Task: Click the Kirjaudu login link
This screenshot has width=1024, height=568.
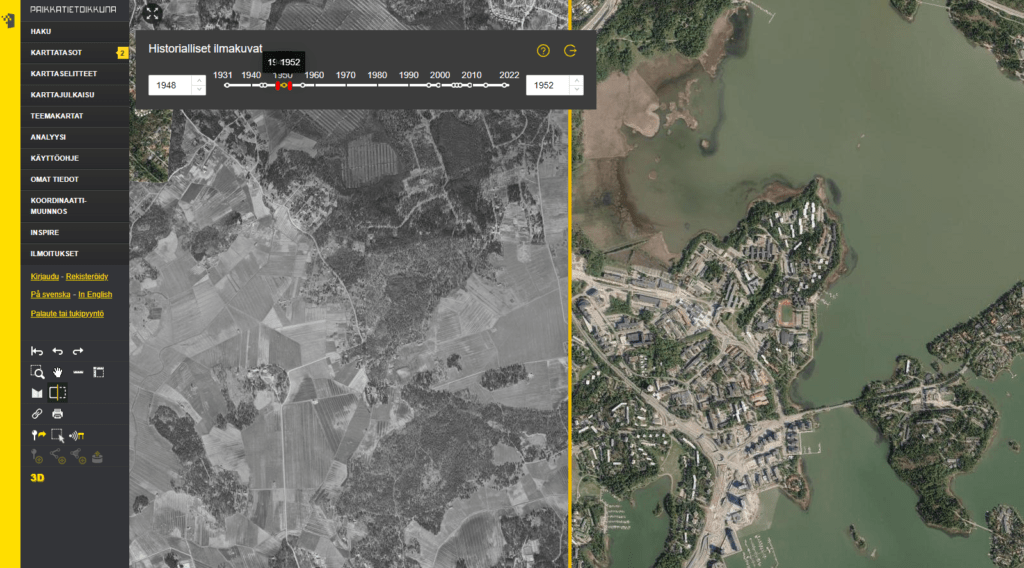Action: [45, 276]
